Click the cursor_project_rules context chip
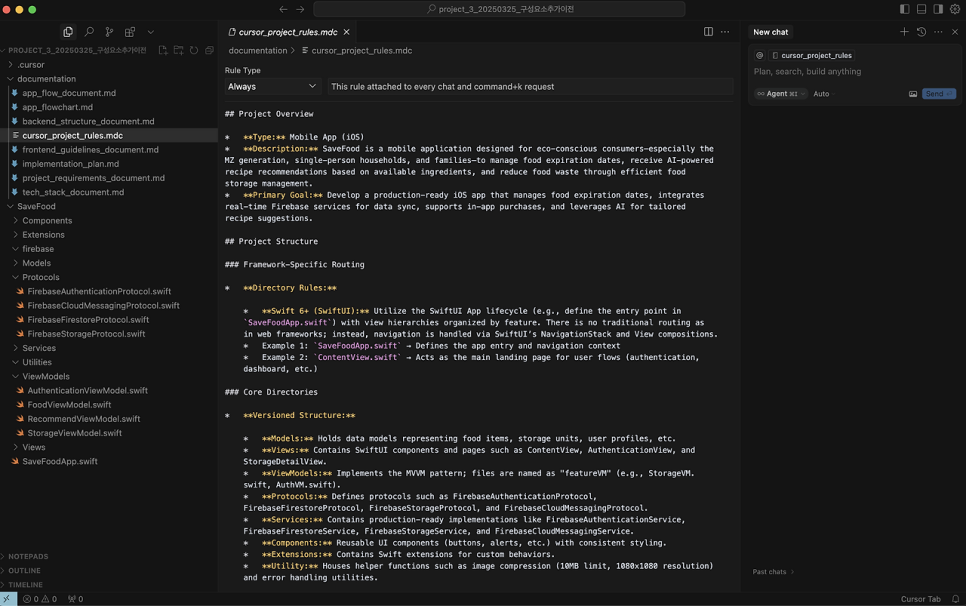The image size is (966, 606). 811,55
